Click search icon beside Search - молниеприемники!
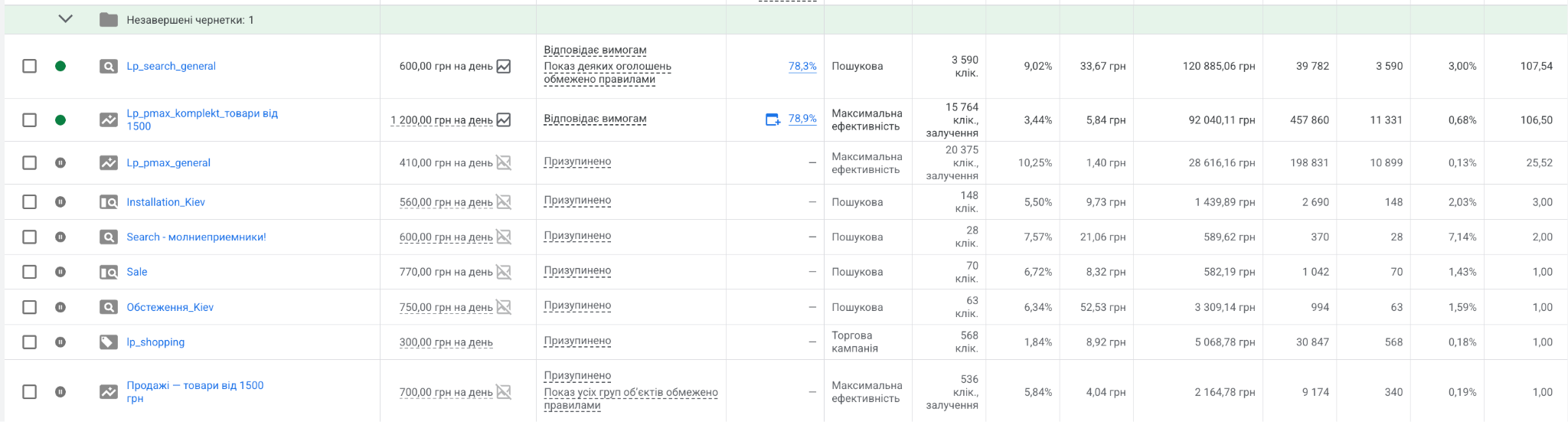Viewport: 1568px width, 422px height. (x=109, y=237)
